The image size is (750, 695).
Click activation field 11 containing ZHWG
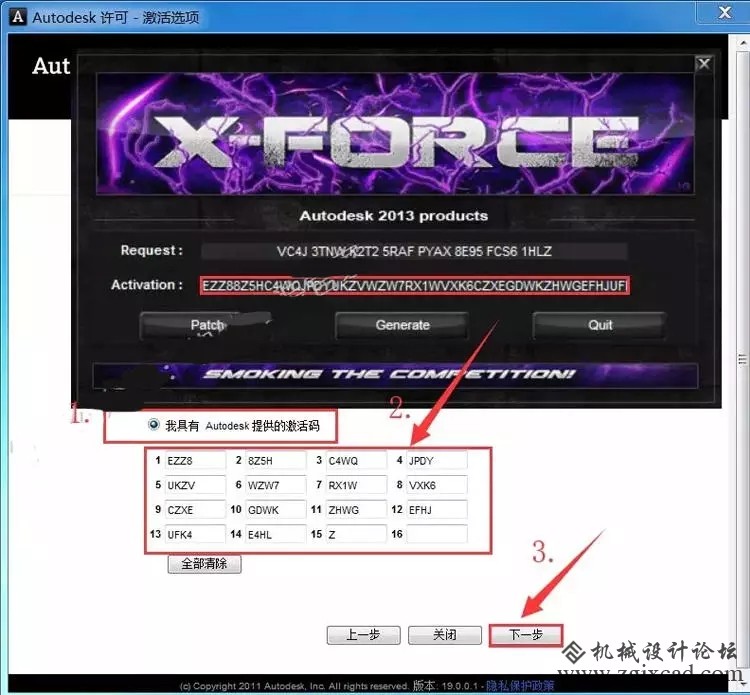pos(356,509)
